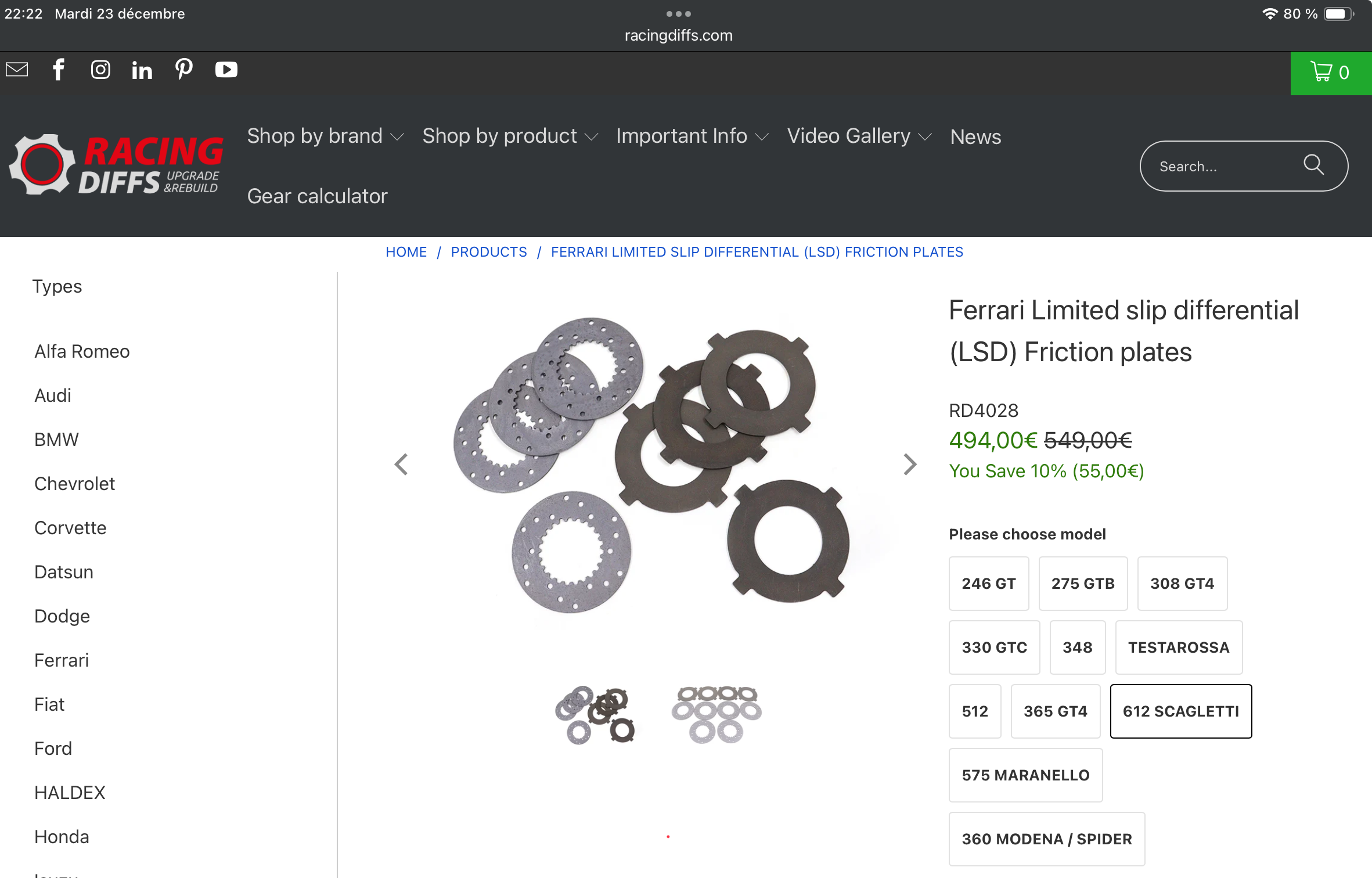Click the LinkedIn icon

point(142,71)
